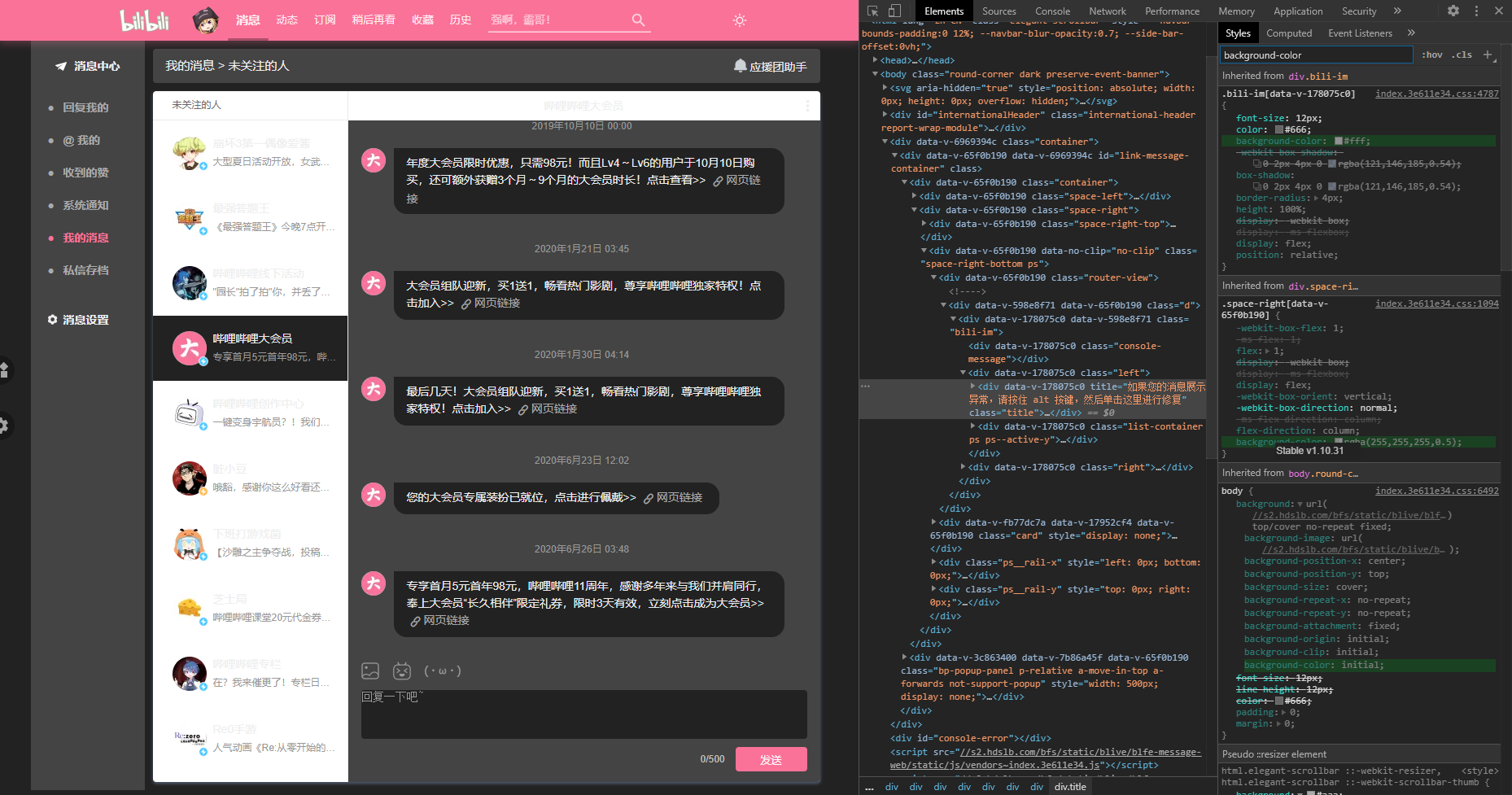Click the 消息设置 gear item in the sidebar
The image size is (1512, 795).
point(78,320)
